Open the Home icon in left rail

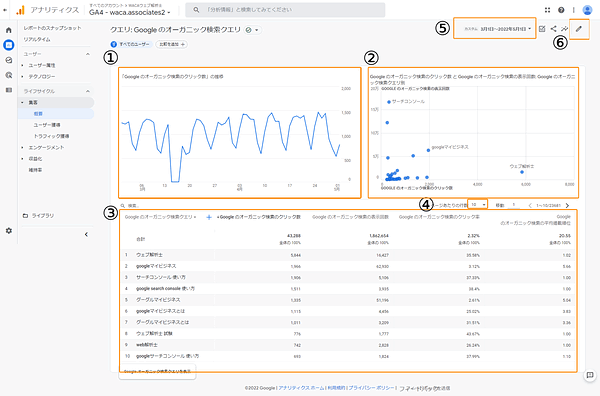pos(8,30)
